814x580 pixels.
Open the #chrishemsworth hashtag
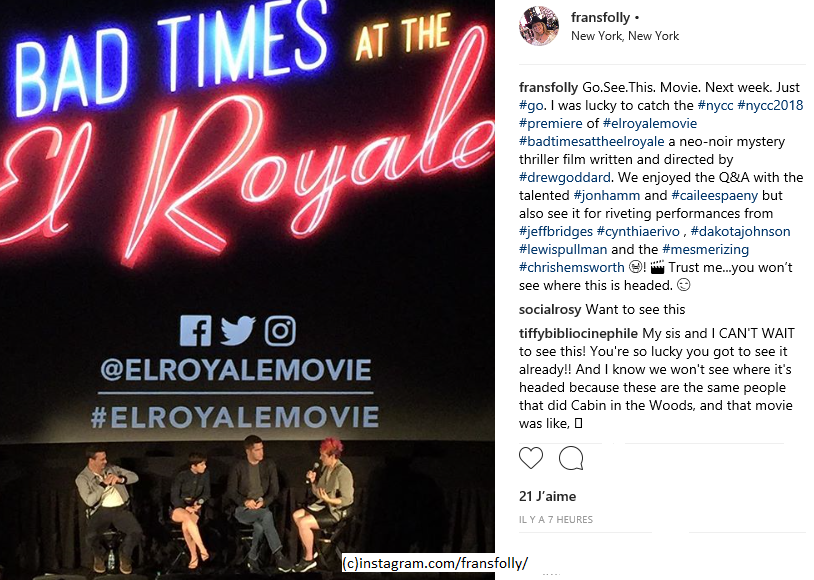click(572, 267)
